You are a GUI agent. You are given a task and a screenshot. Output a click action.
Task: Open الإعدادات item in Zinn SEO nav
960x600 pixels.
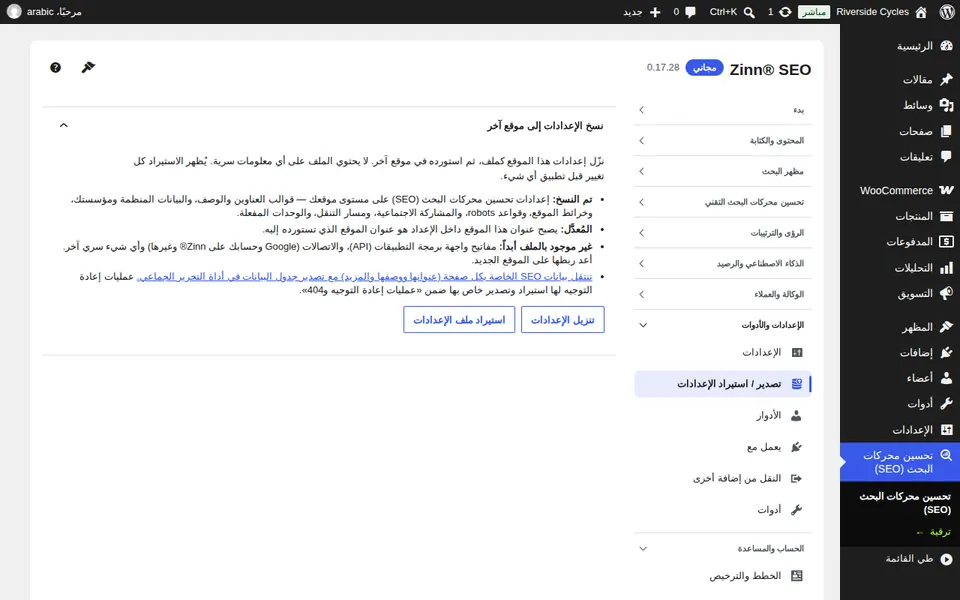click(x=723, y=353)
